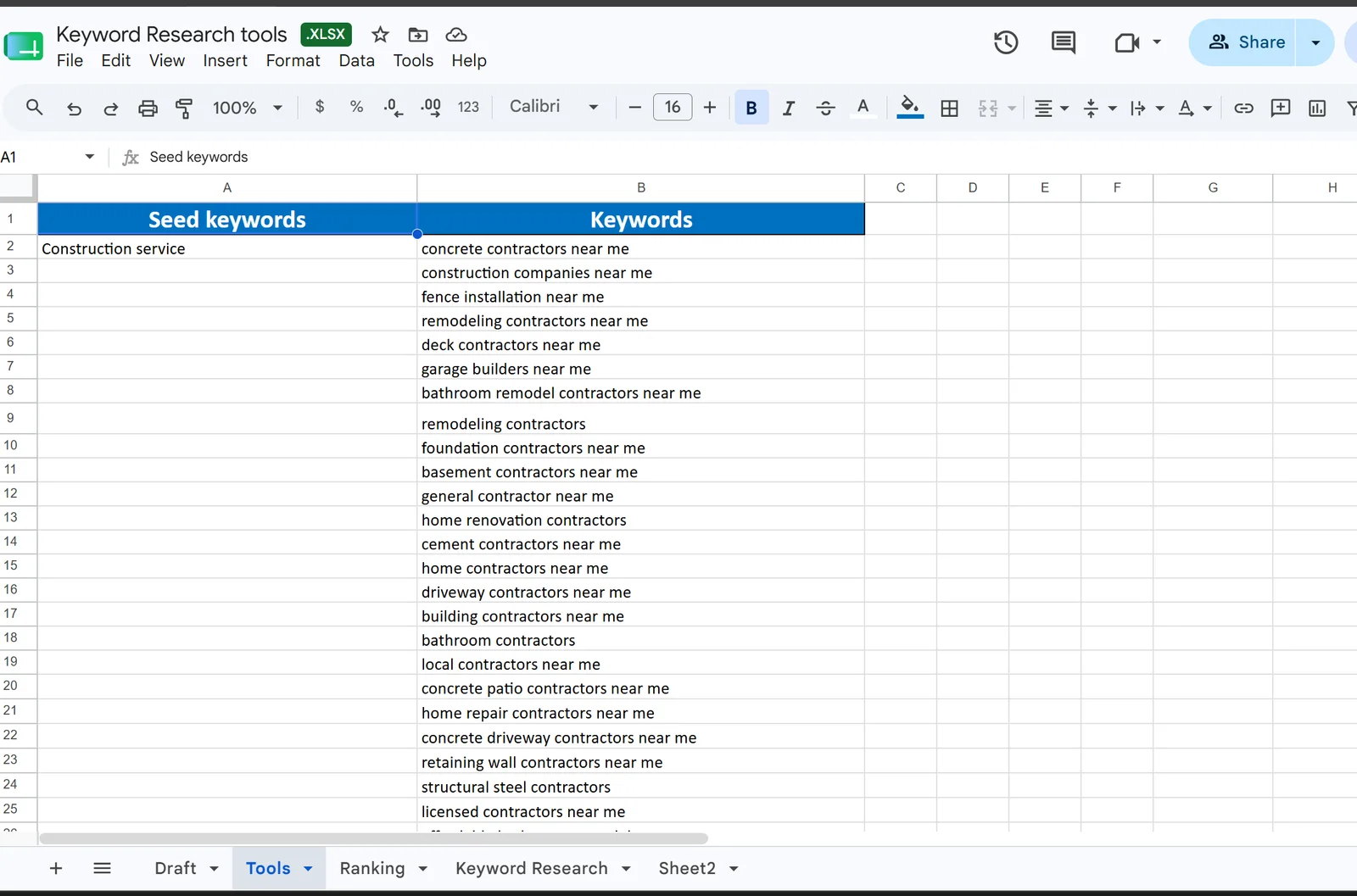Screen dimensions: 1357x896
Task: Open the all sheets list icon
Action: click(102, 868)
